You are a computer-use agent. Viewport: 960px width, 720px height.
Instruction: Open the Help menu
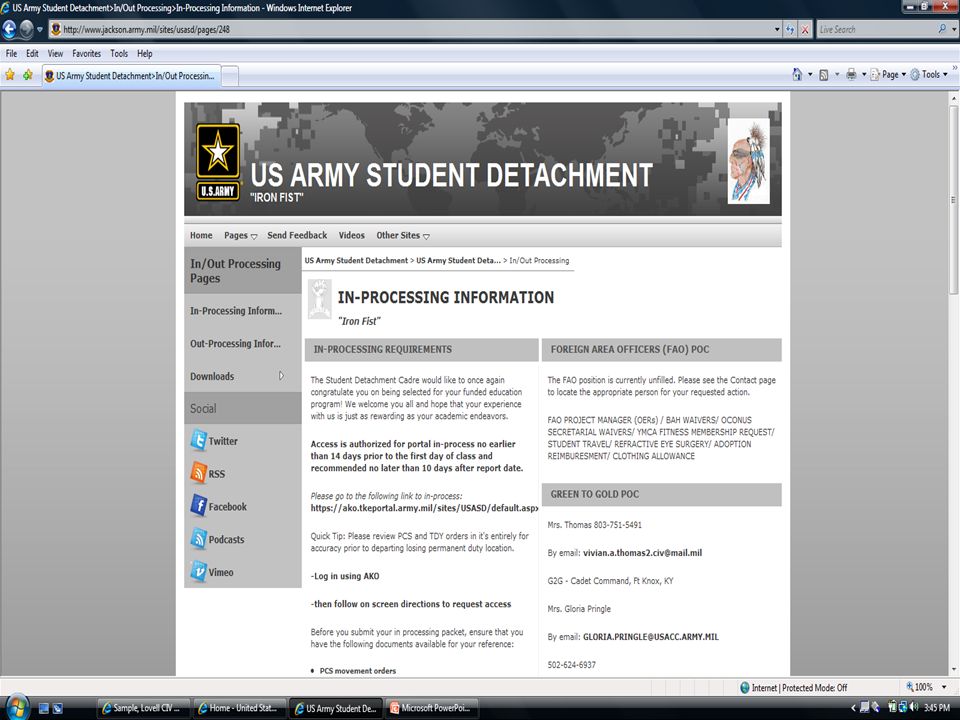coord(144,53)
